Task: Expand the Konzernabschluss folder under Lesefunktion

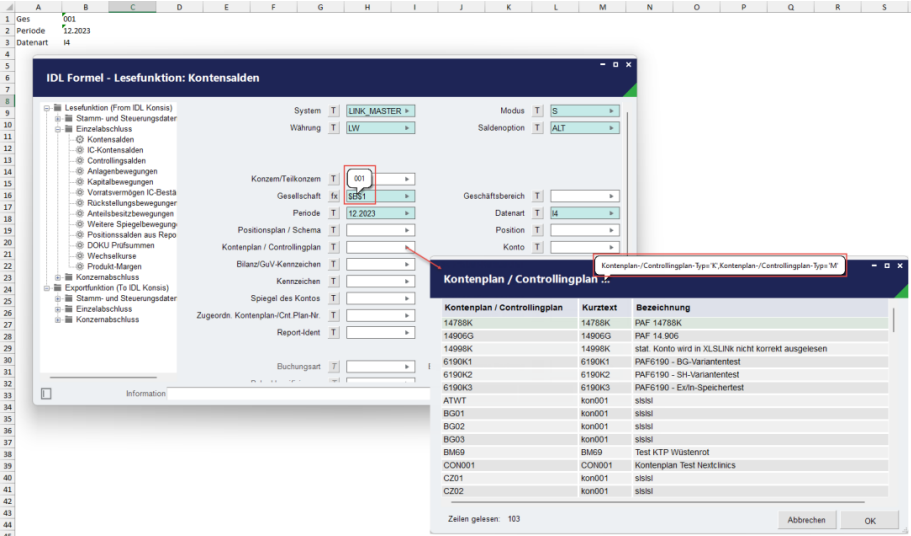Action: 58,277
